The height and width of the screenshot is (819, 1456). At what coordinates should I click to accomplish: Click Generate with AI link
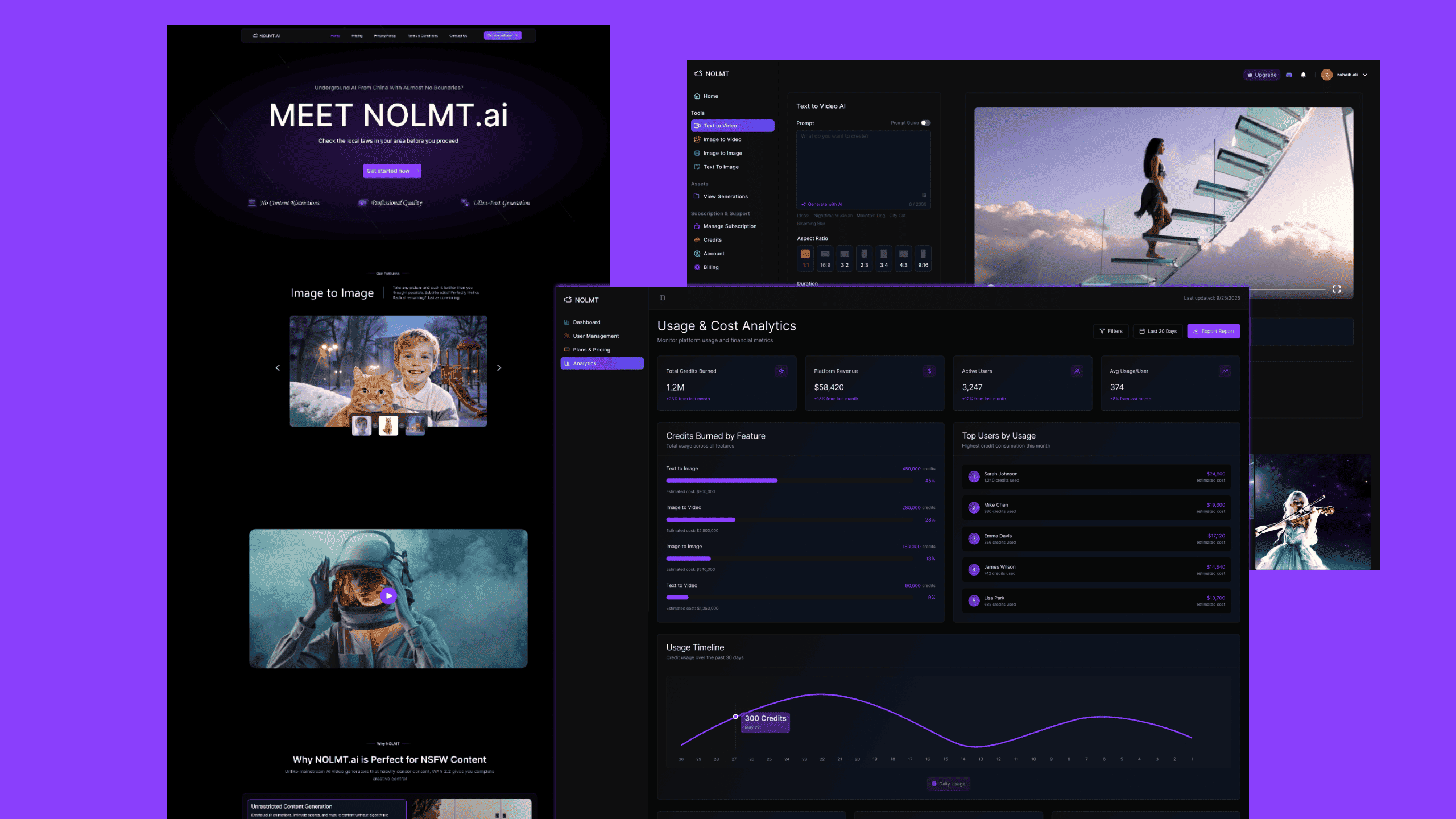coord(822,204)
